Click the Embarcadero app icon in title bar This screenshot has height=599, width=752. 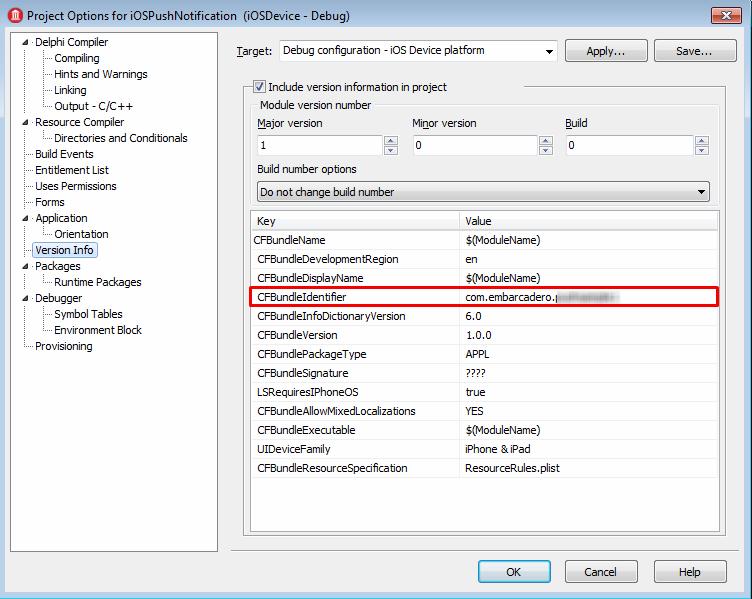tap(15, 15)
